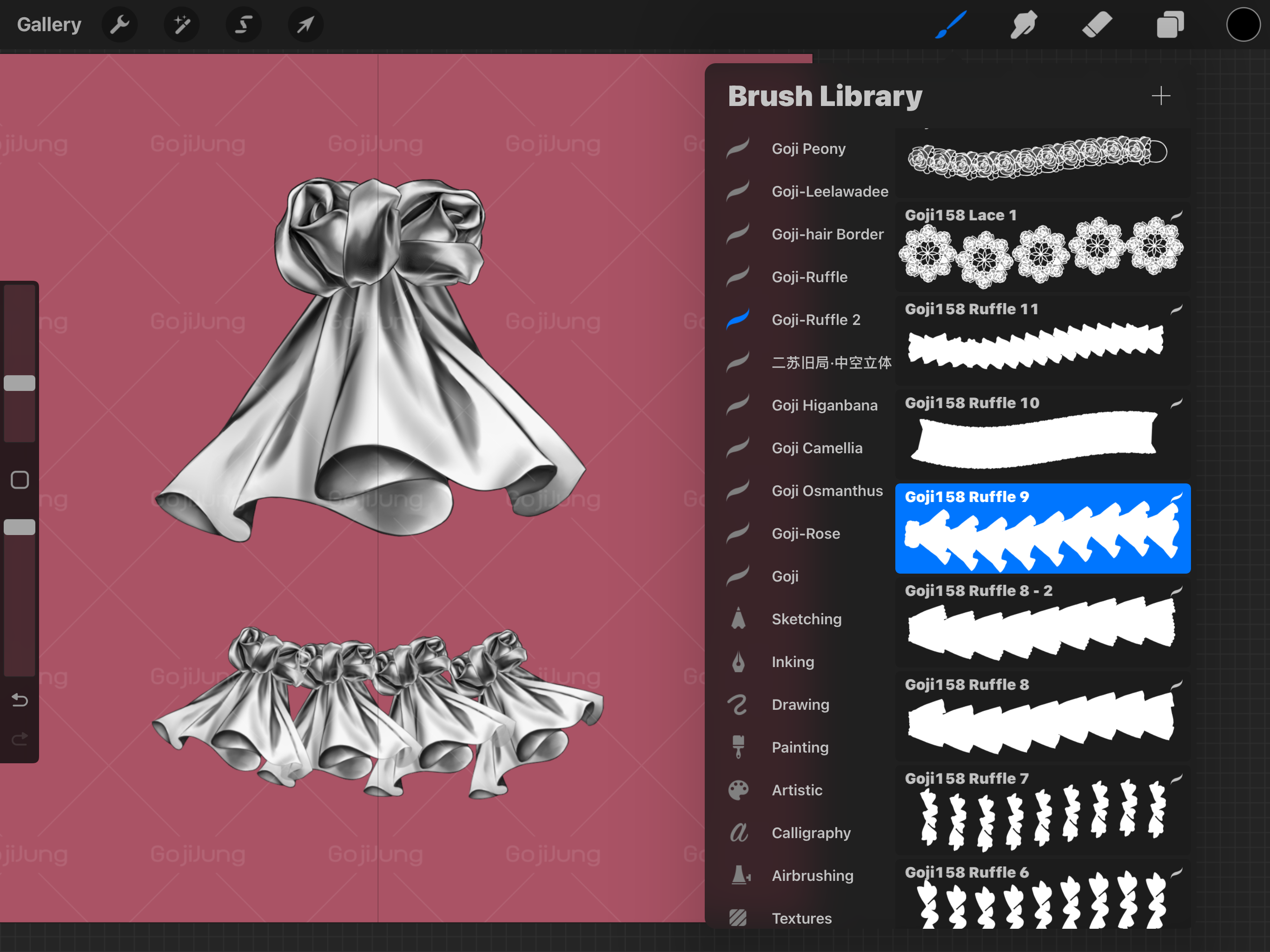Viewport: 1270px width, 952px height.
Task: Activate the Selection S tool
Action: click(244, 25)
